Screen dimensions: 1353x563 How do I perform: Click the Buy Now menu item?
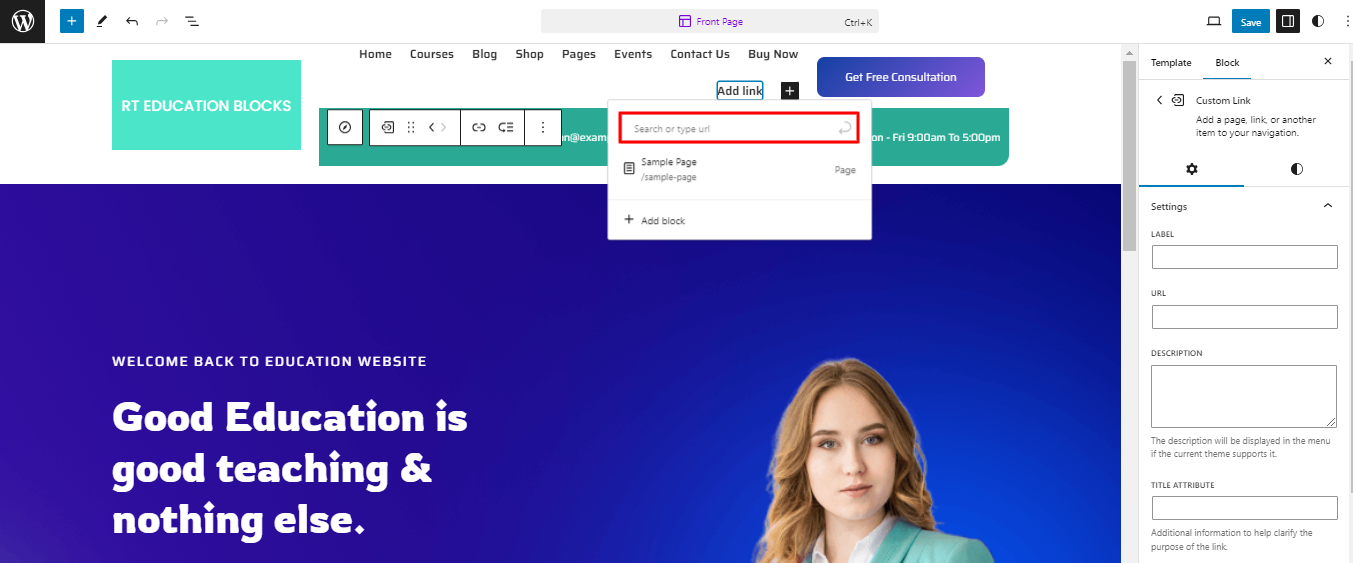(773, 54)
